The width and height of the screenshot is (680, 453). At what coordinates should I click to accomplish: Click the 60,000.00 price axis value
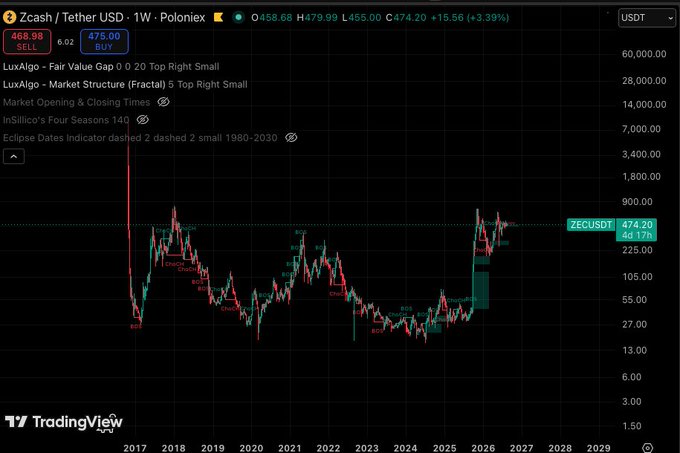point(644,54)
